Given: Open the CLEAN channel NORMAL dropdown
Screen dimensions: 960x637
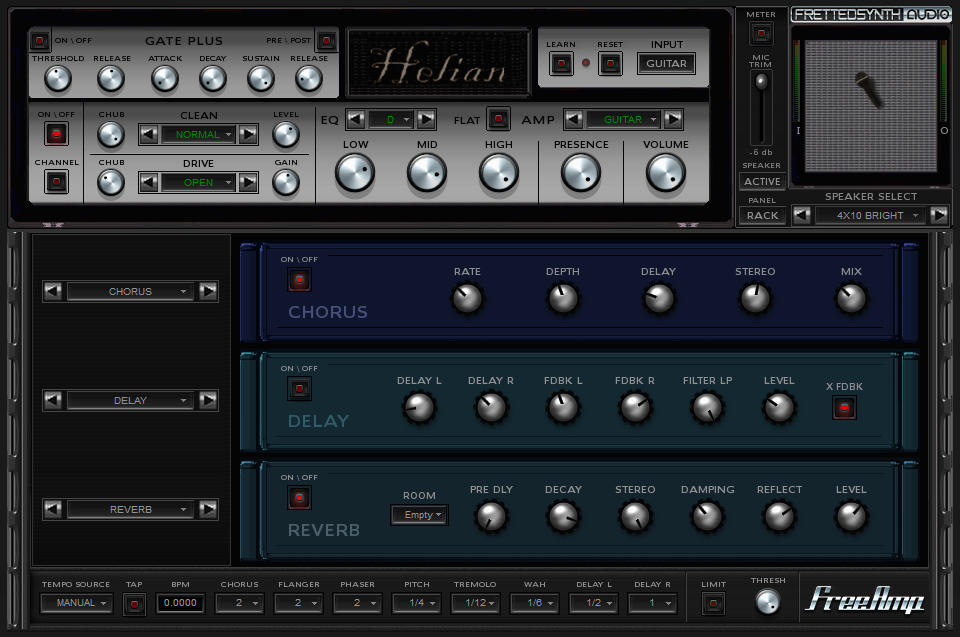Looking at the screenshot, I should tap(198, 134).
